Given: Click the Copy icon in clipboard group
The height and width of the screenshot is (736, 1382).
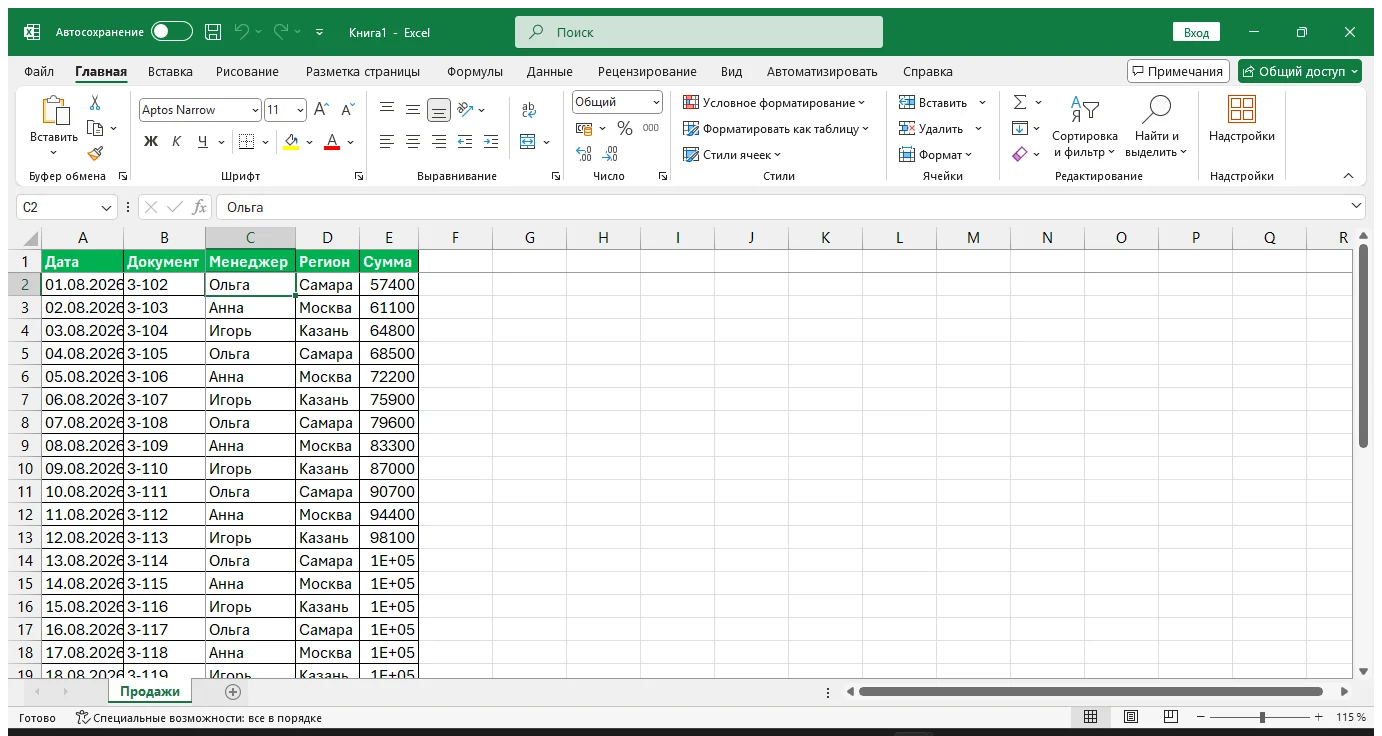Looking at the screenshot, I should coord(95,128).
